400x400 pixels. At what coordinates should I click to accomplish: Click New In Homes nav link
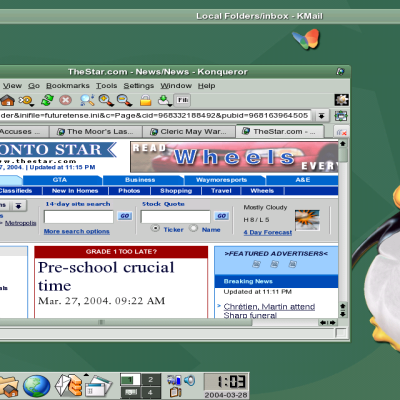(x=75, y=191)
